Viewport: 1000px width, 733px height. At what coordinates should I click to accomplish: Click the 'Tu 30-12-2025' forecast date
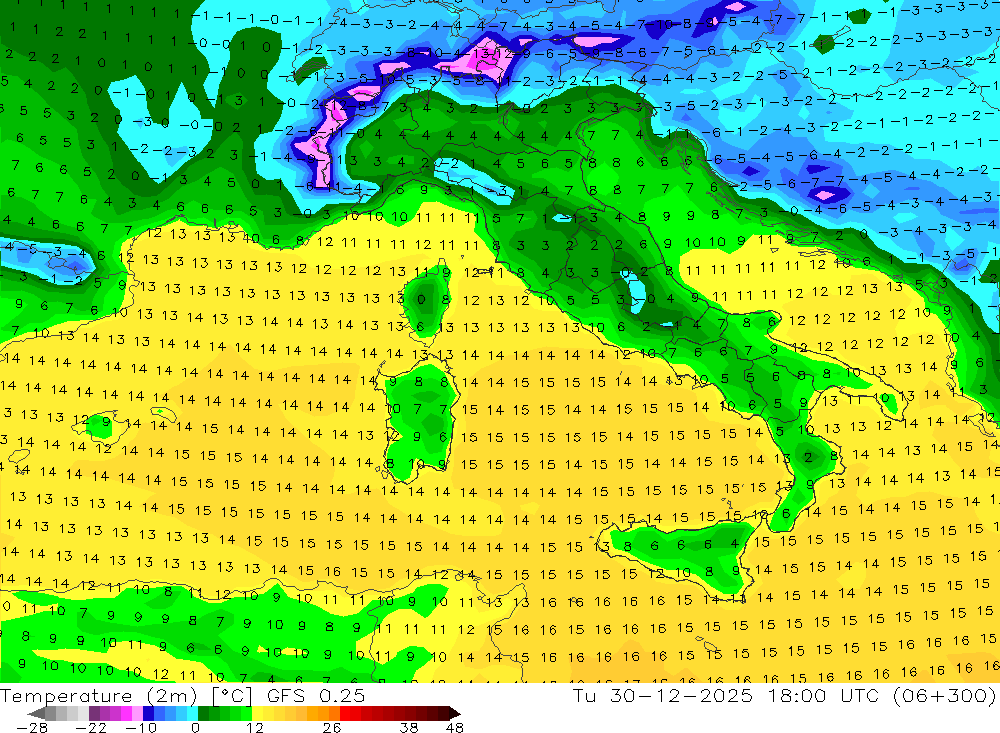pyautogui.click(x=662, y=696)
